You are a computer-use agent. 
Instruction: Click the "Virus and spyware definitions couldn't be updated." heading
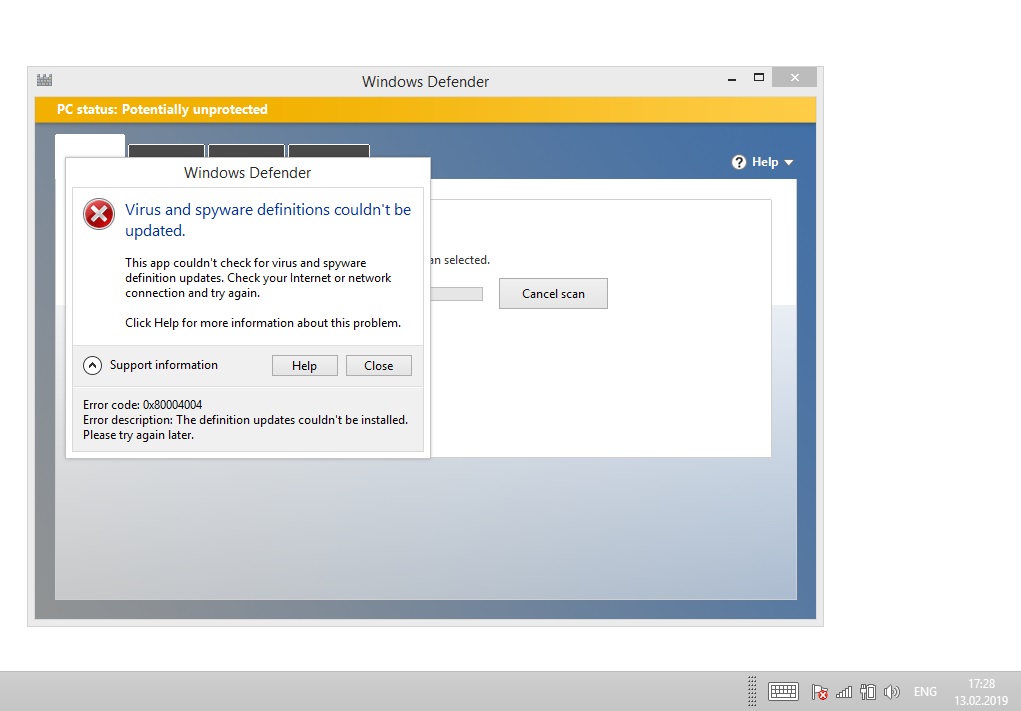pos(268,220)
